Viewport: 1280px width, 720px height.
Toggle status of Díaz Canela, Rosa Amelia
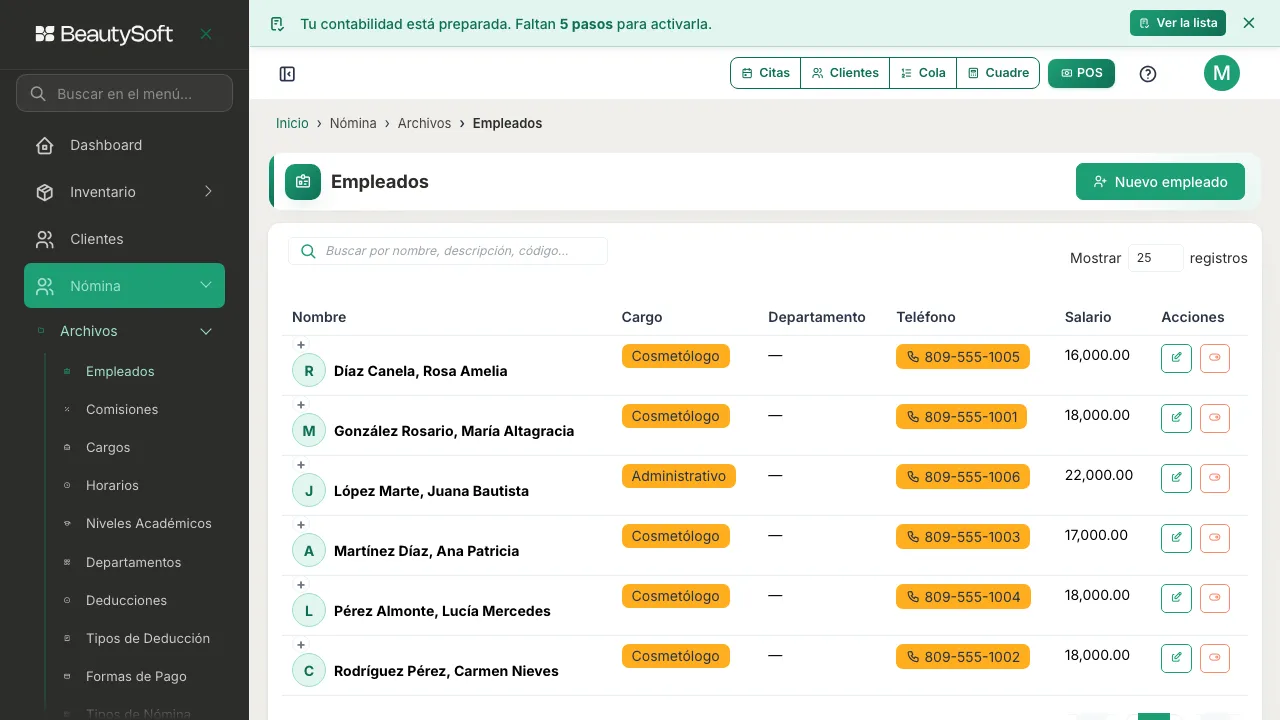tap(1215, 358)
